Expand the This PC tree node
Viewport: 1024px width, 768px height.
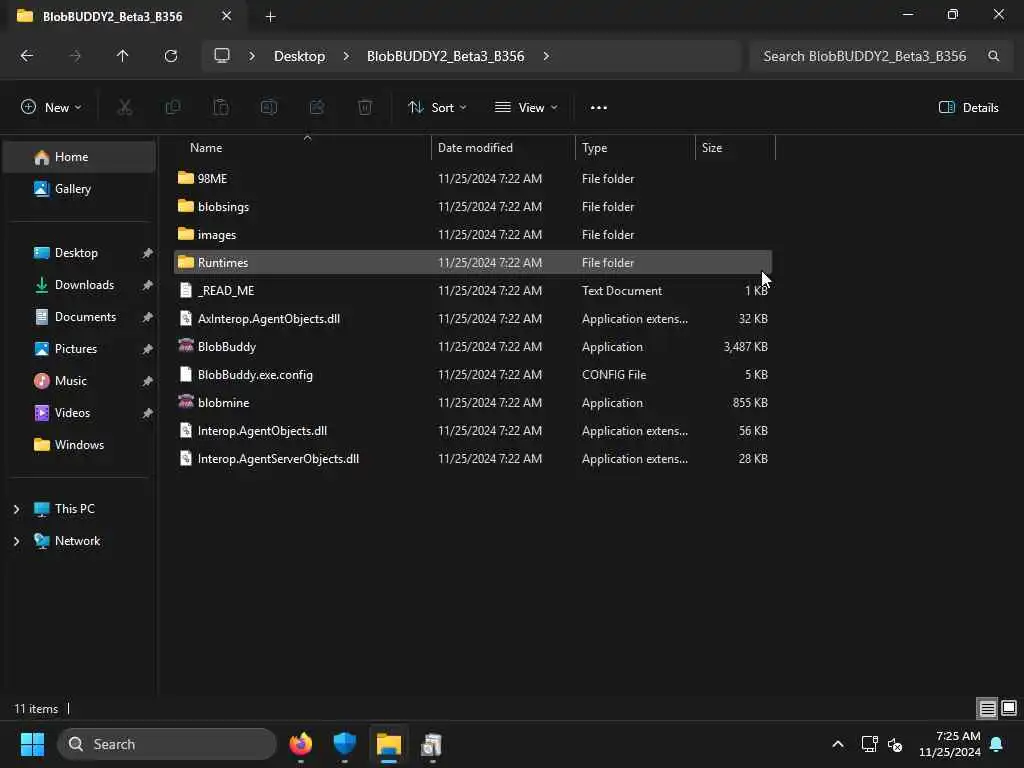click(x=16, y=509)
